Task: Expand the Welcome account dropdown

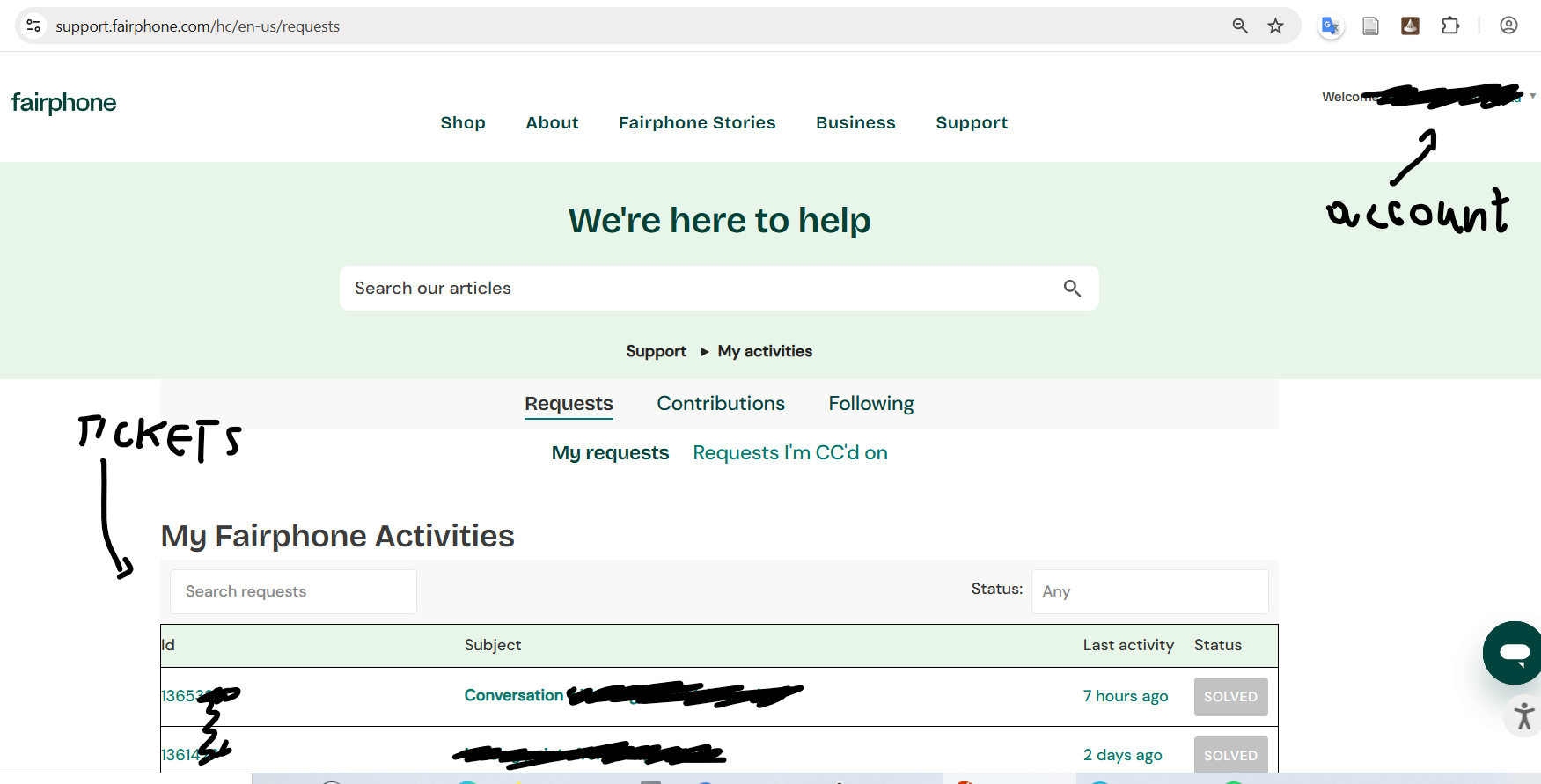Action: 1532,96
